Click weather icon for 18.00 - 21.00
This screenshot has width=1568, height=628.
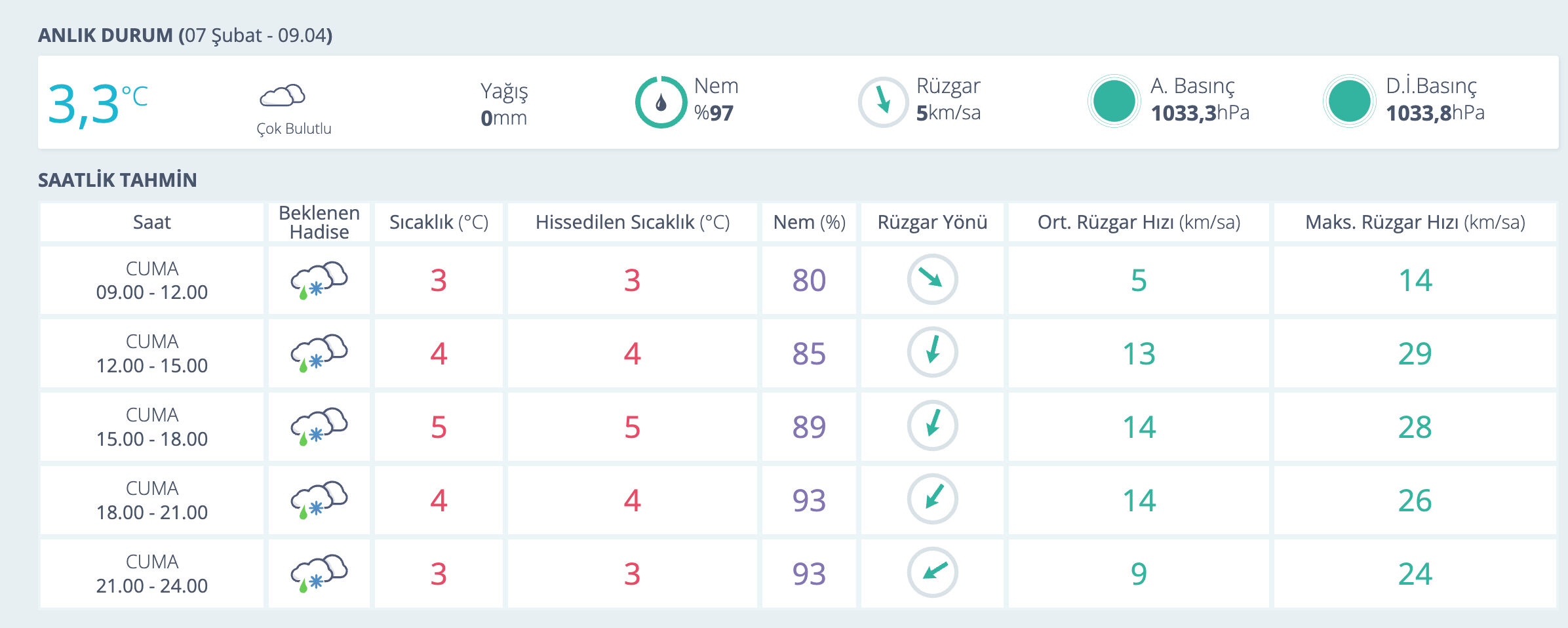(319, 500)
